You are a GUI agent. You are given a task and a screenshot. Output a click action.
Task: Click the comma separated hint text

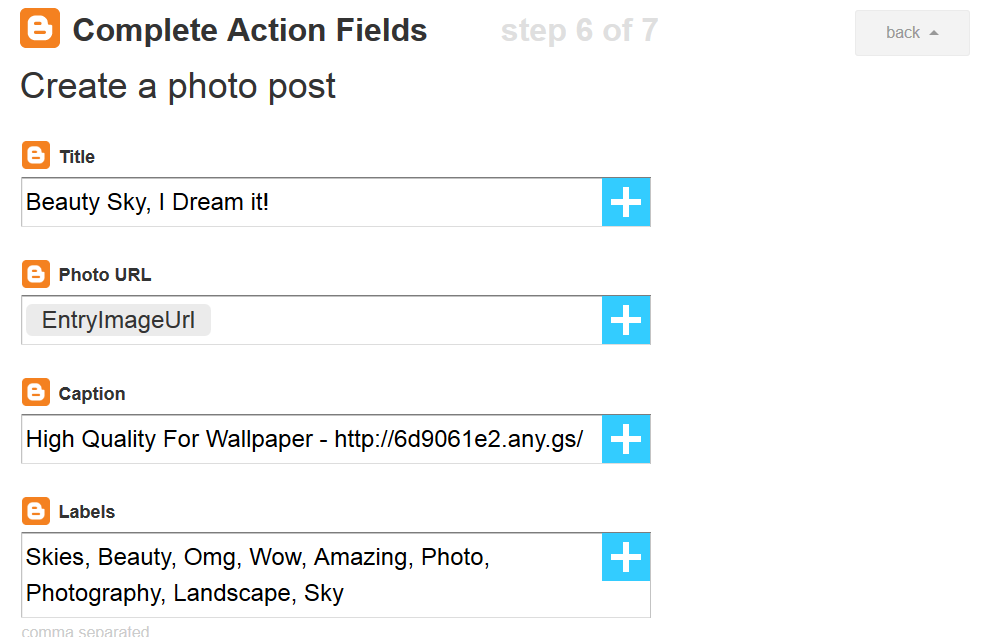coord(85,631)
